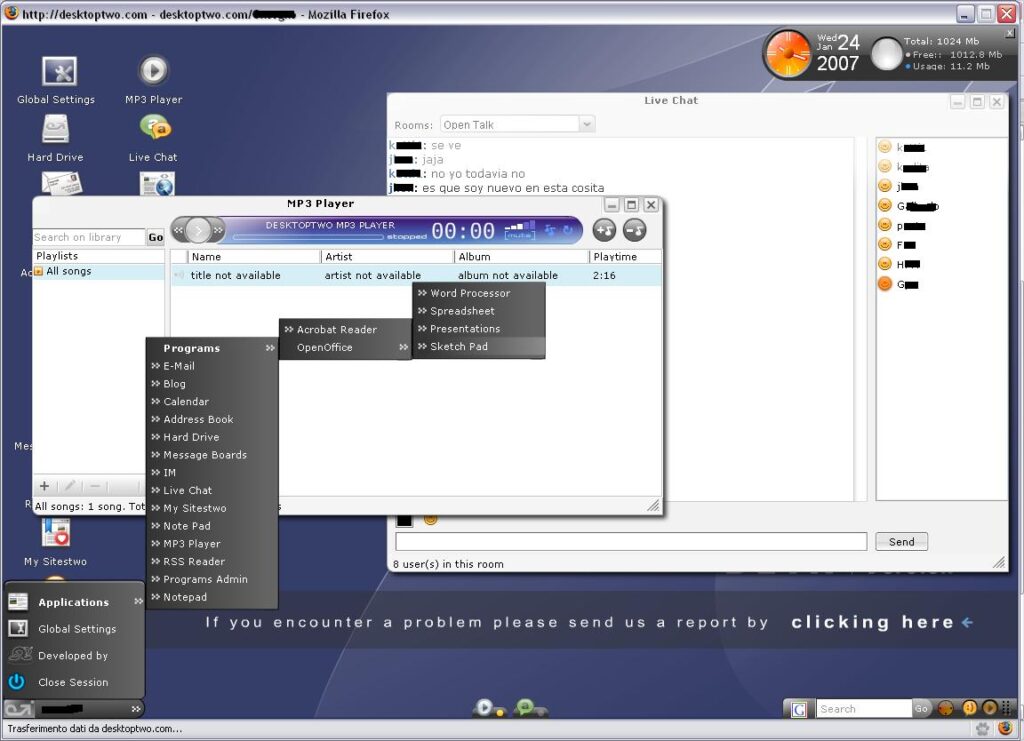Select Word Processor in OpenOffice submenu
The image size is (1024, 741).
479,293
